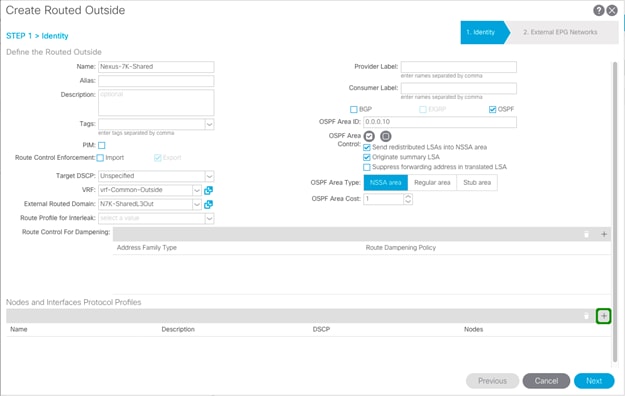Go to step 2 External EPG Networks
This screenshot has height=396, width=625.
pyautogui.click(x=560, y=32)
